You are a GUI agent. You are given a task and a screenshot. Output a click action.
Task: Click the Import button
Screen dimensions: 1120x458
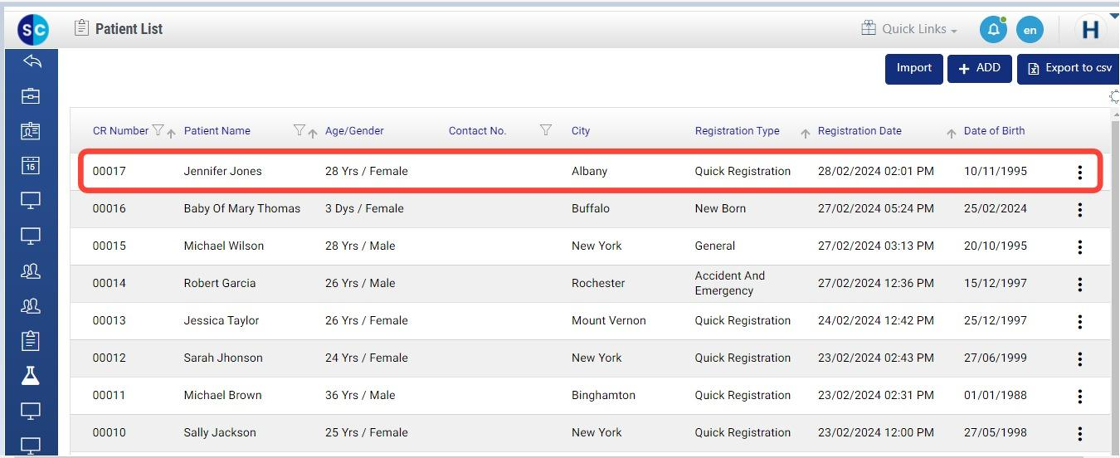pos(914,69)
